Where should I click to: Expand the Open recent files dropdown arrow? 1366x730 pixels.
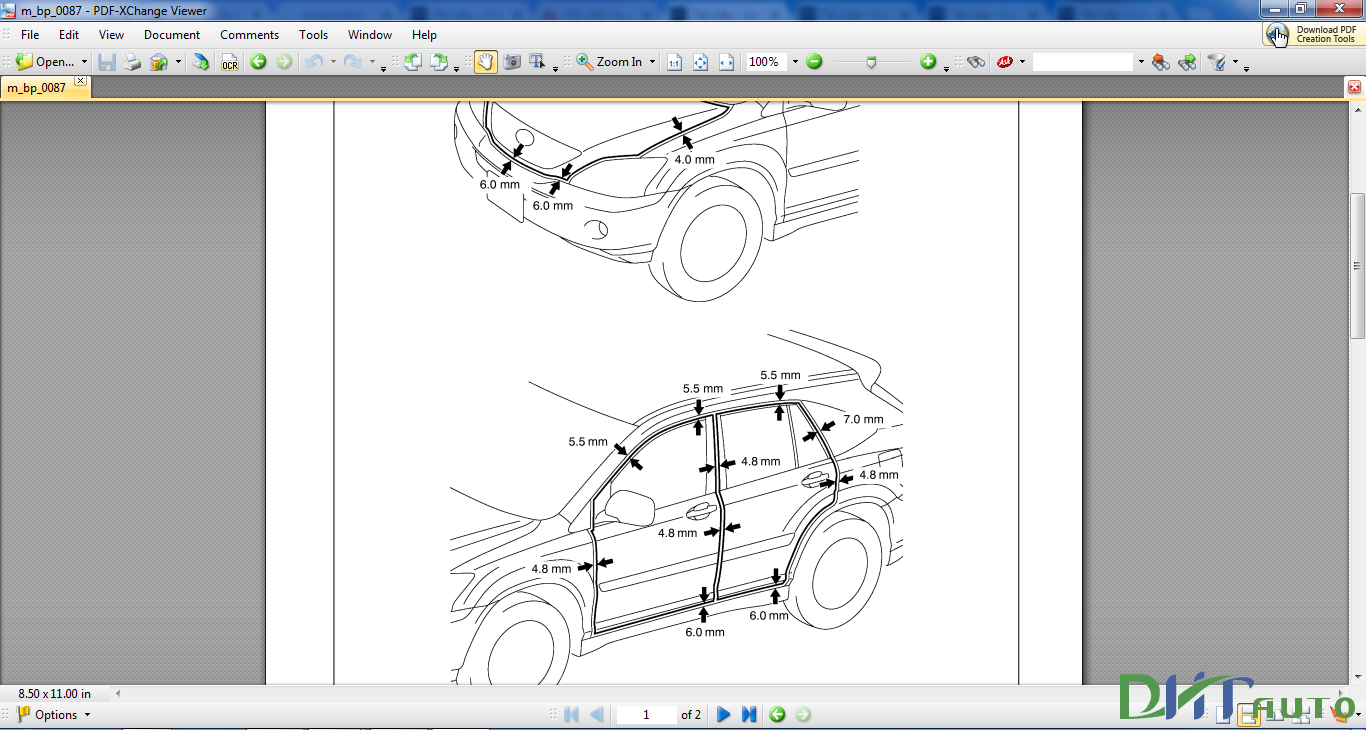[x=84, y=62]
